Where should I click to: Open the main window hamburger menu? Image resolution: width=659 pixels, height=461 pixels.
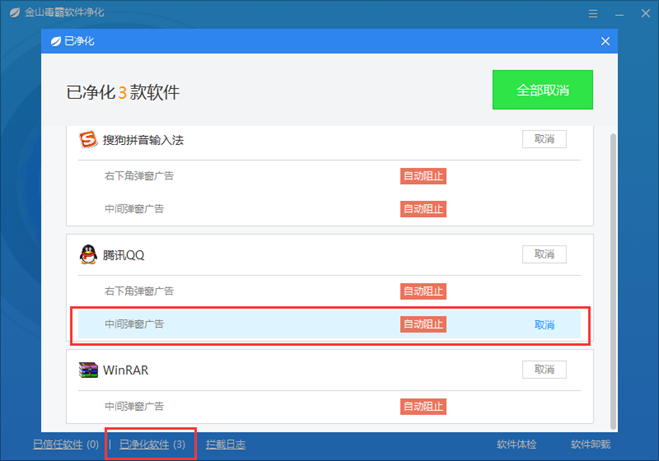pos(593,13)
